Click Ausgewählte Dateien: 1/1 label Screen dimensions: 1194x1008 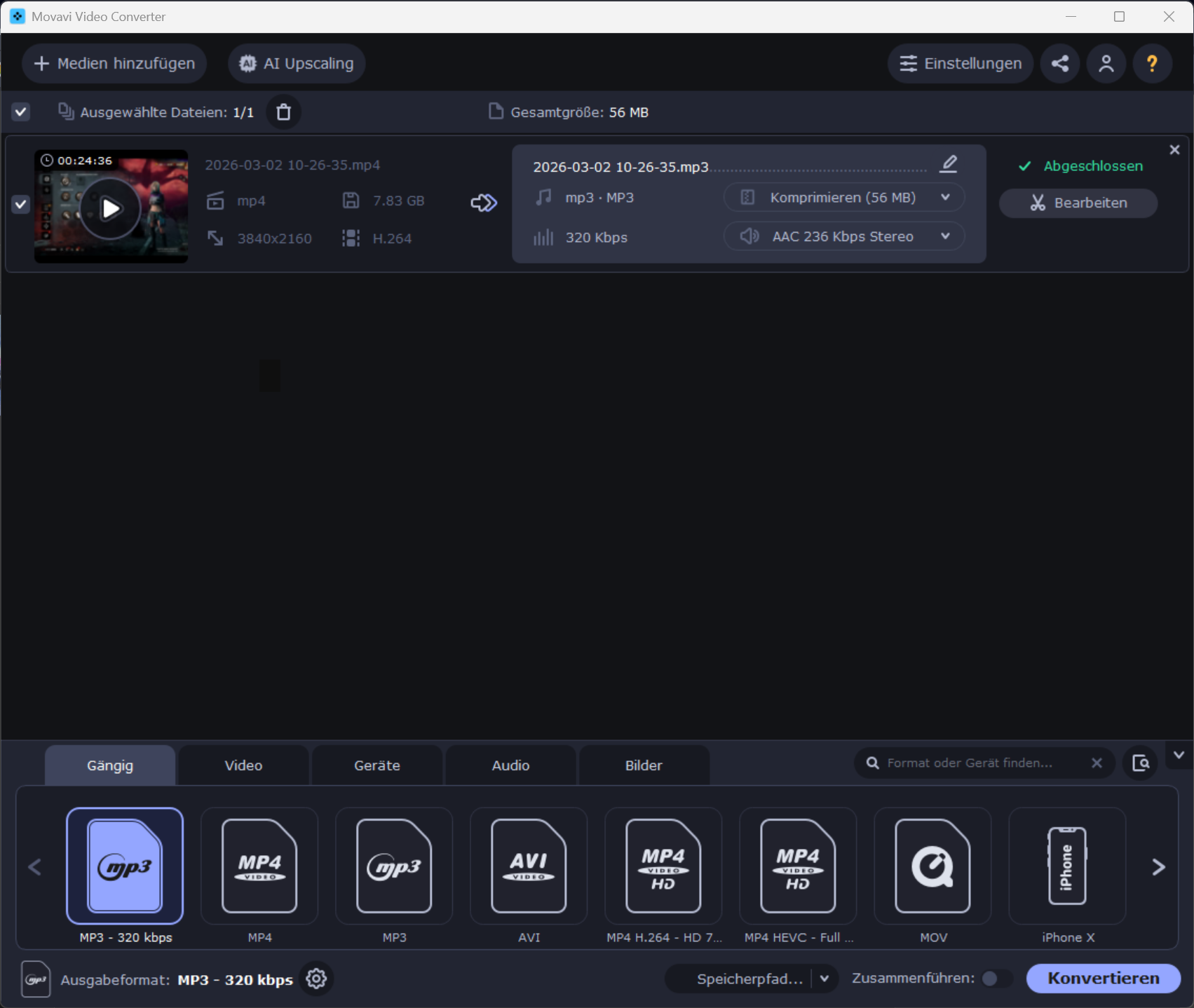coord(167,112)
